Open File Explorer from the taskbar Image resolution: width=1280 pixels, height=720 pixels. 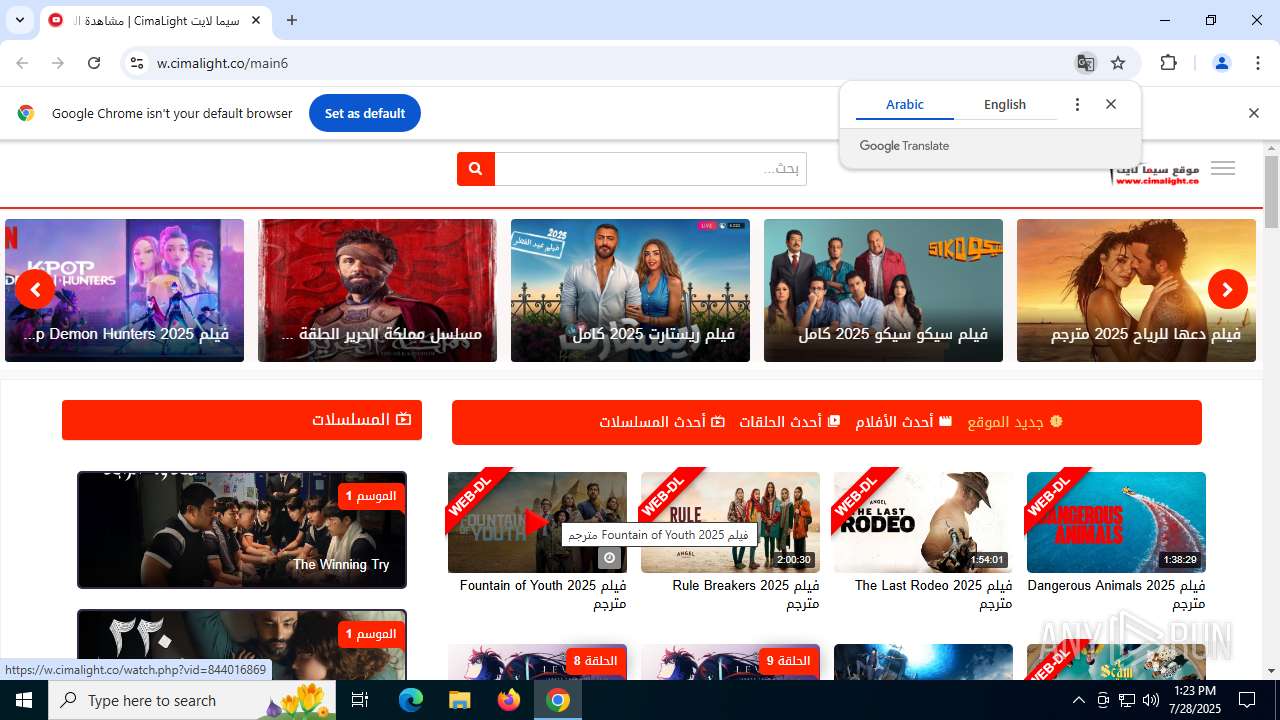(x=459, y=700)
